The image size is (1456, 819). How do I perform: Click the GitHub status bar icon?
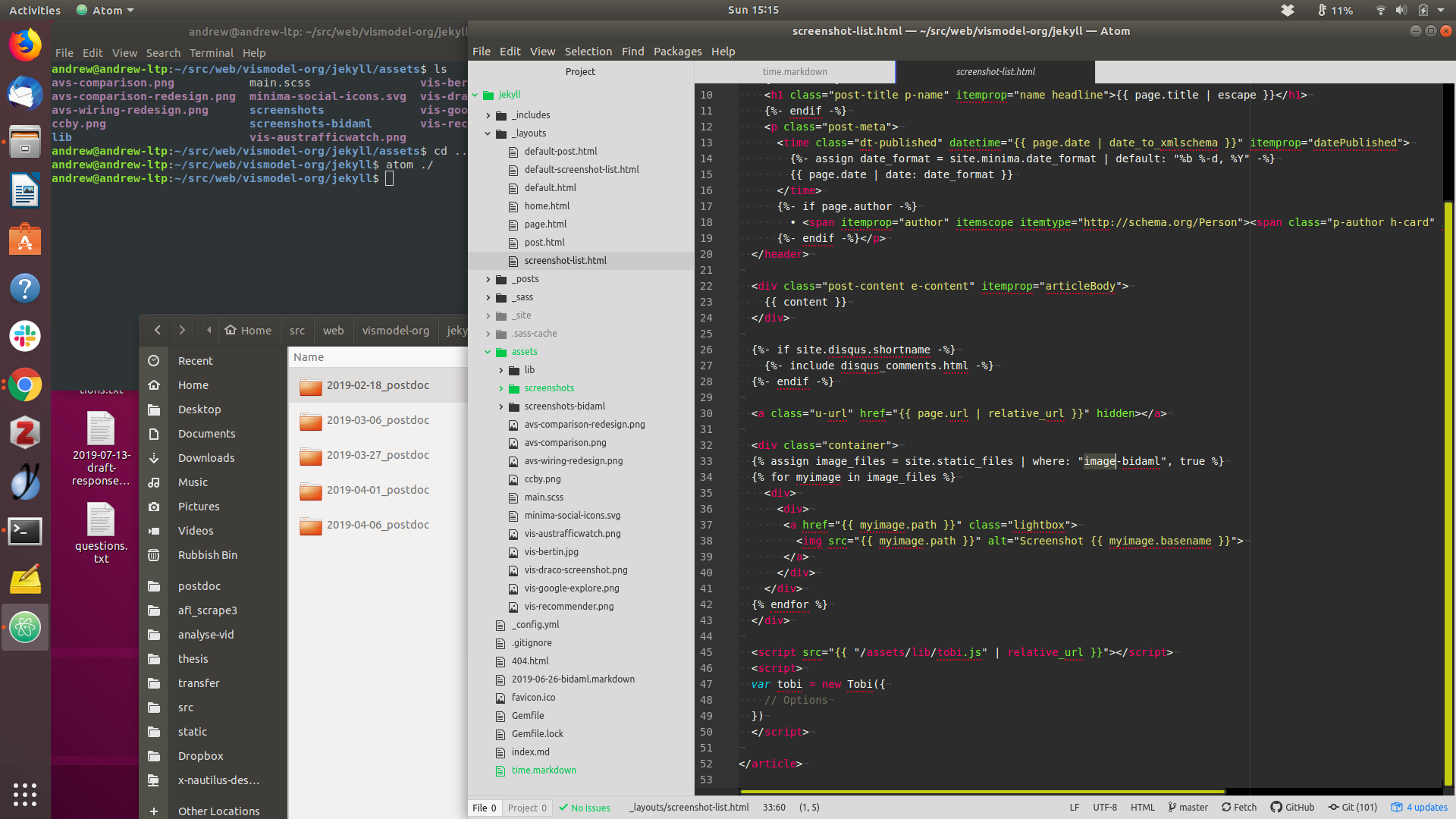[1292, 808]
